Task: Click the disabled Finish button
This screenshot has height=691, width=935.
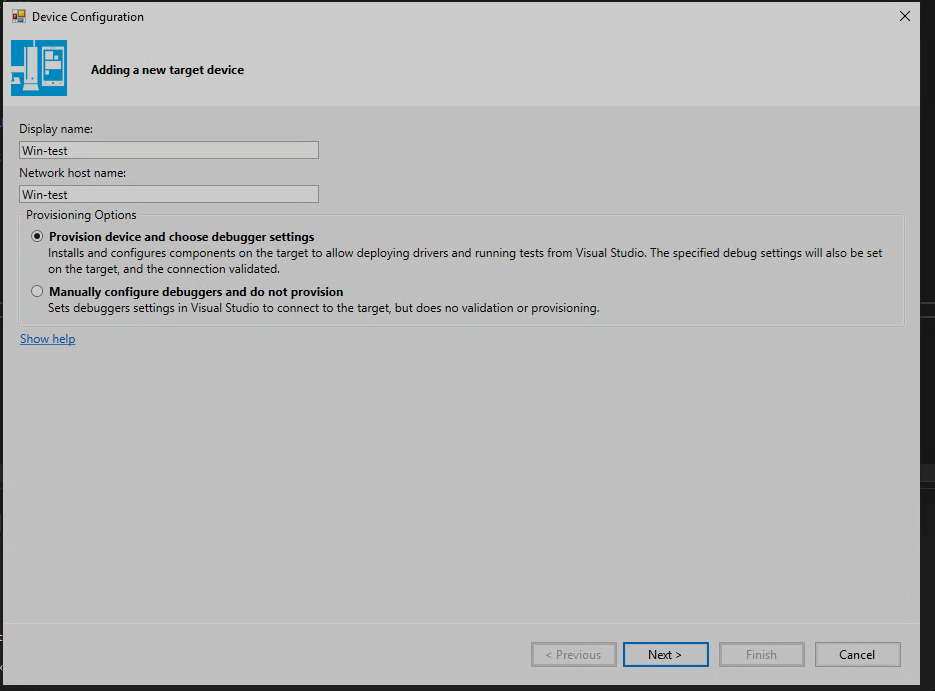Action: [761, 655]
